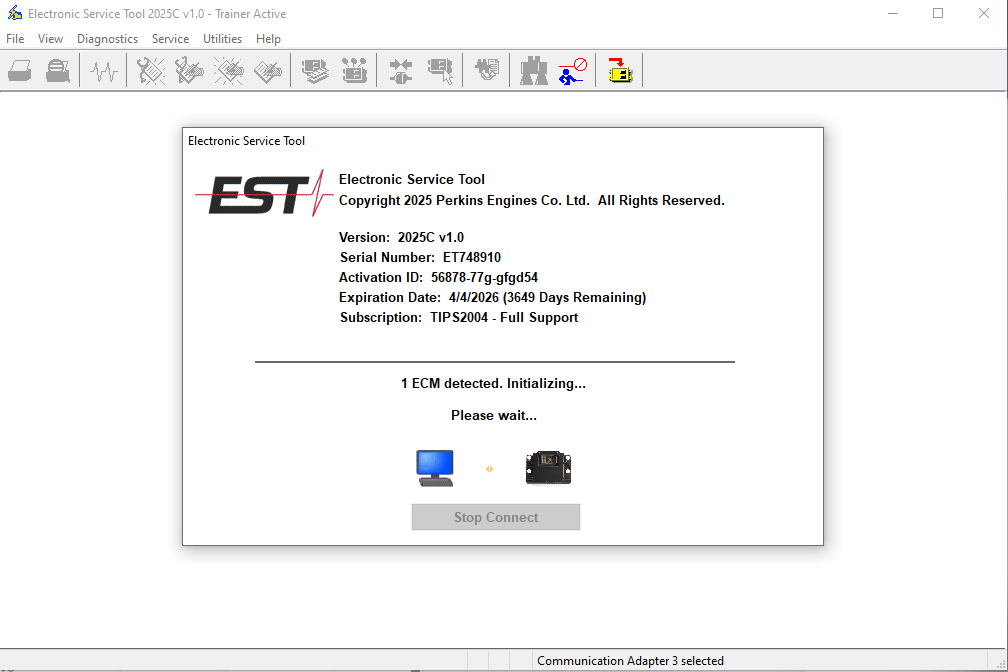This screenshot has width=1008, height=672.
Task: Click the binoculars toolbar icon
Action: [534, 71]
